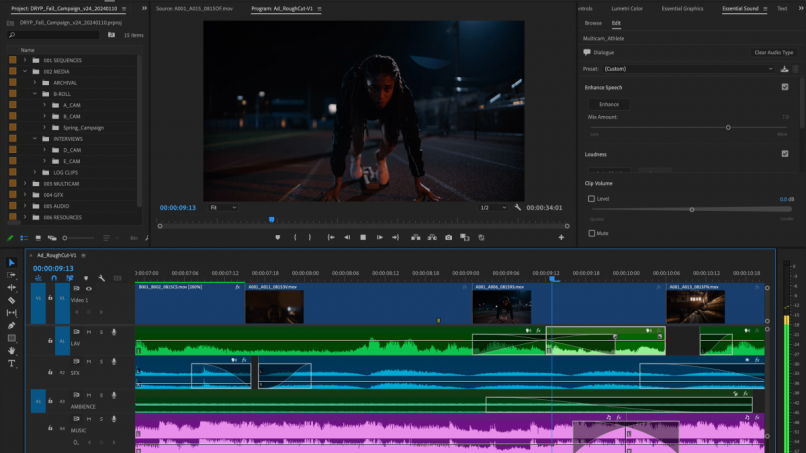
Task: Open the Browse tab in Essential Sound
Action: 593,23
